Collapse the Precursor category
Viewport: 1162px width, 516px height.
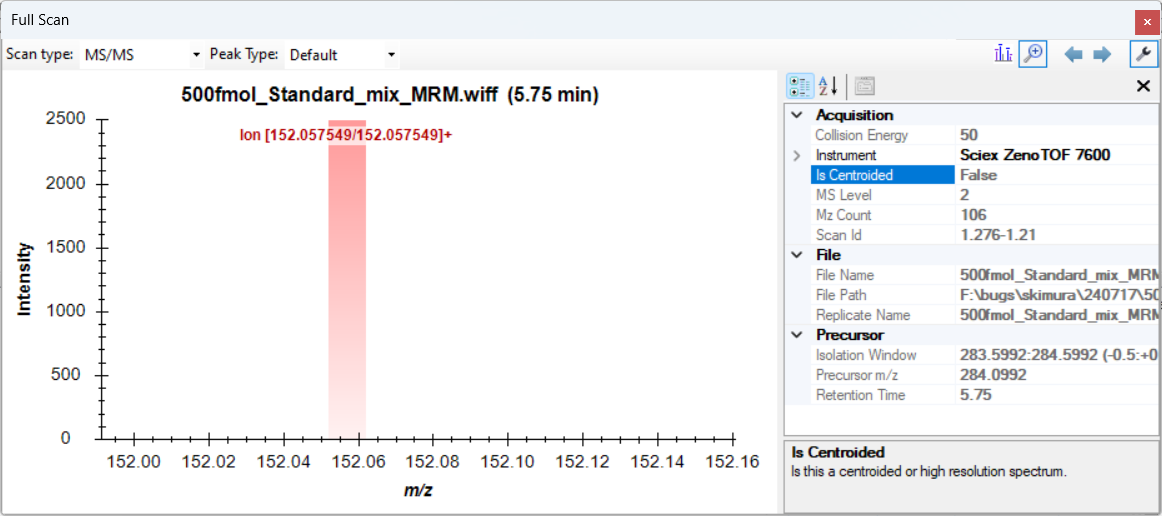pyautogui.click(x=797, y=335)
